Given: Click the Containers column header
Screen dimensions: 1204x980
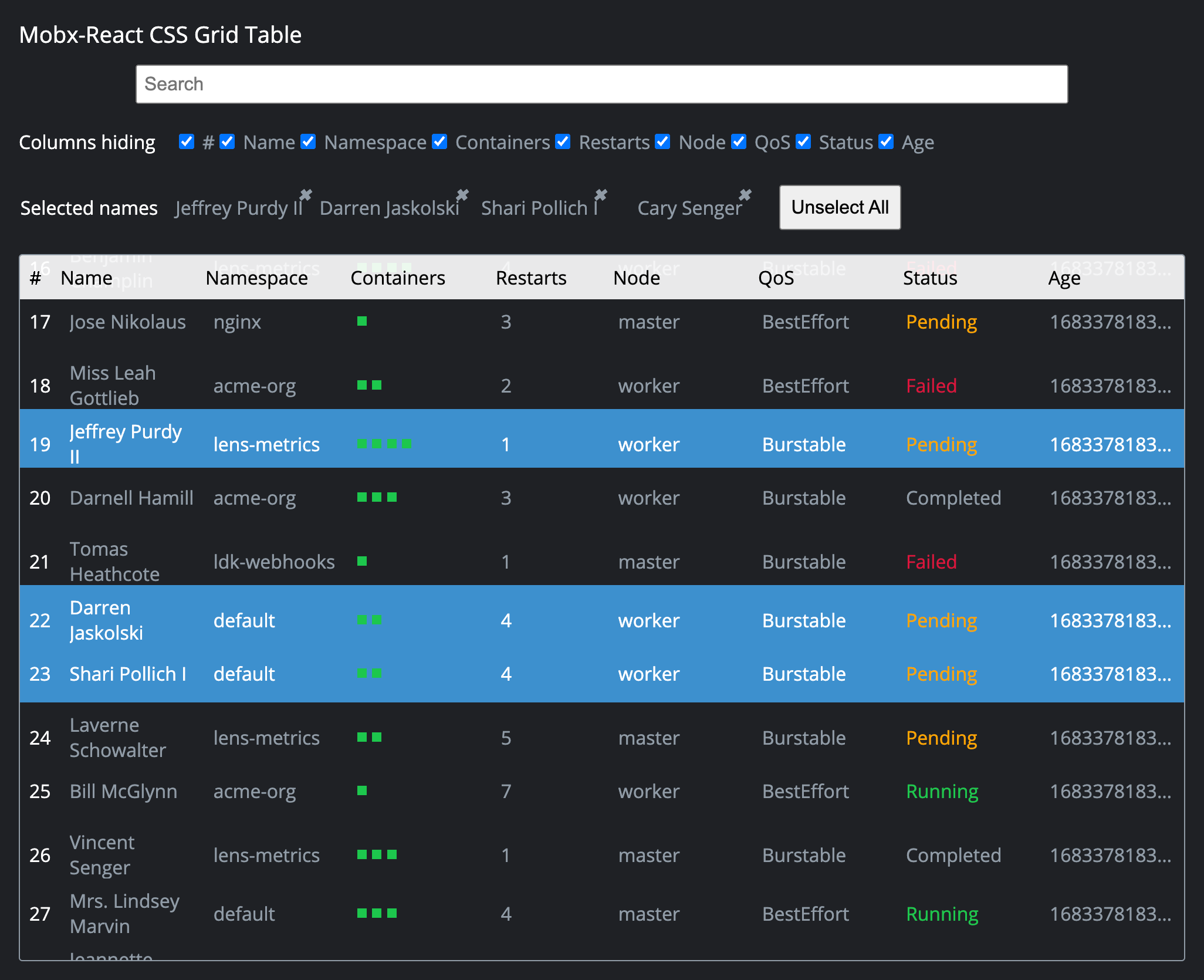Looking at the screenshot, I should click(397, 278).
